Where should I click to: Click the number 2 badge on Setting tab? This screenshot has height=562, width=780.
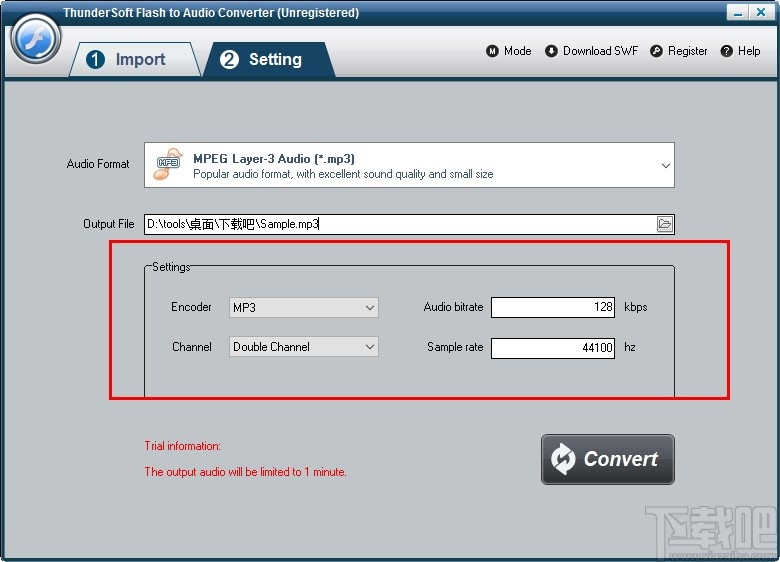pos(229,60)
